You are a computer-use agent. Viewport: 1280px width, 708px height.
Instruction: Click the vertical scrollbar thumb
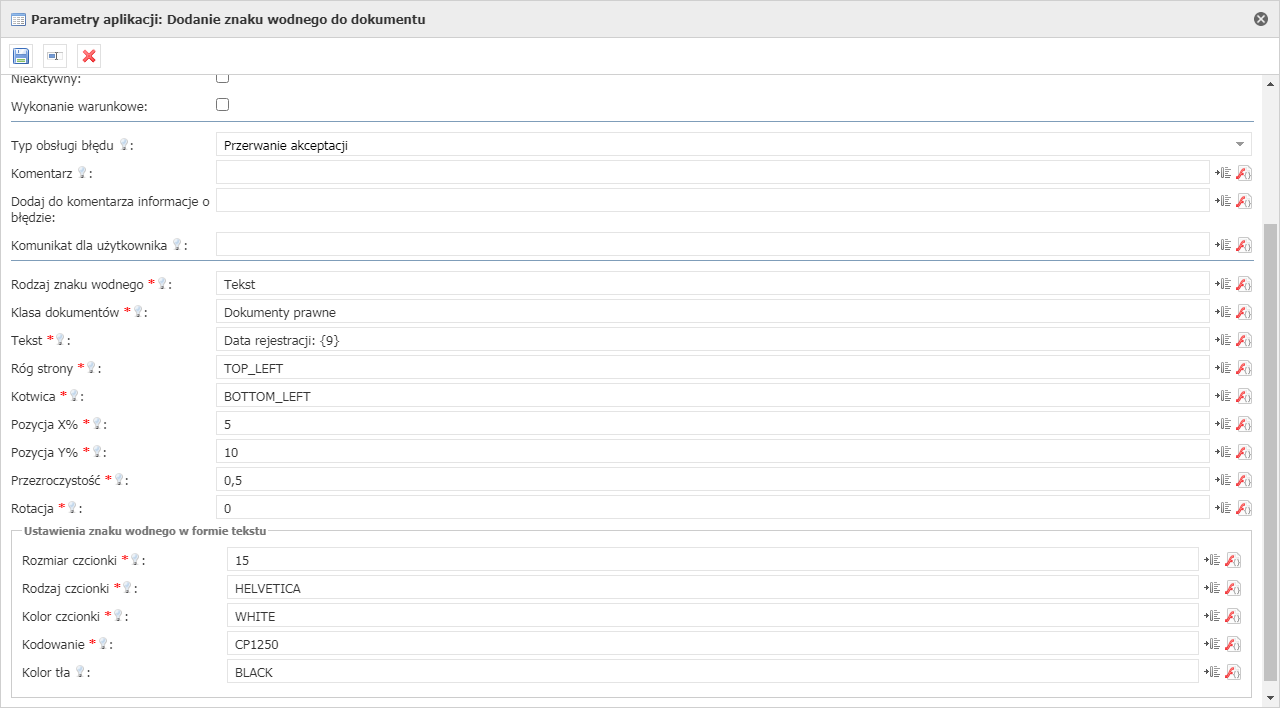1271,451
